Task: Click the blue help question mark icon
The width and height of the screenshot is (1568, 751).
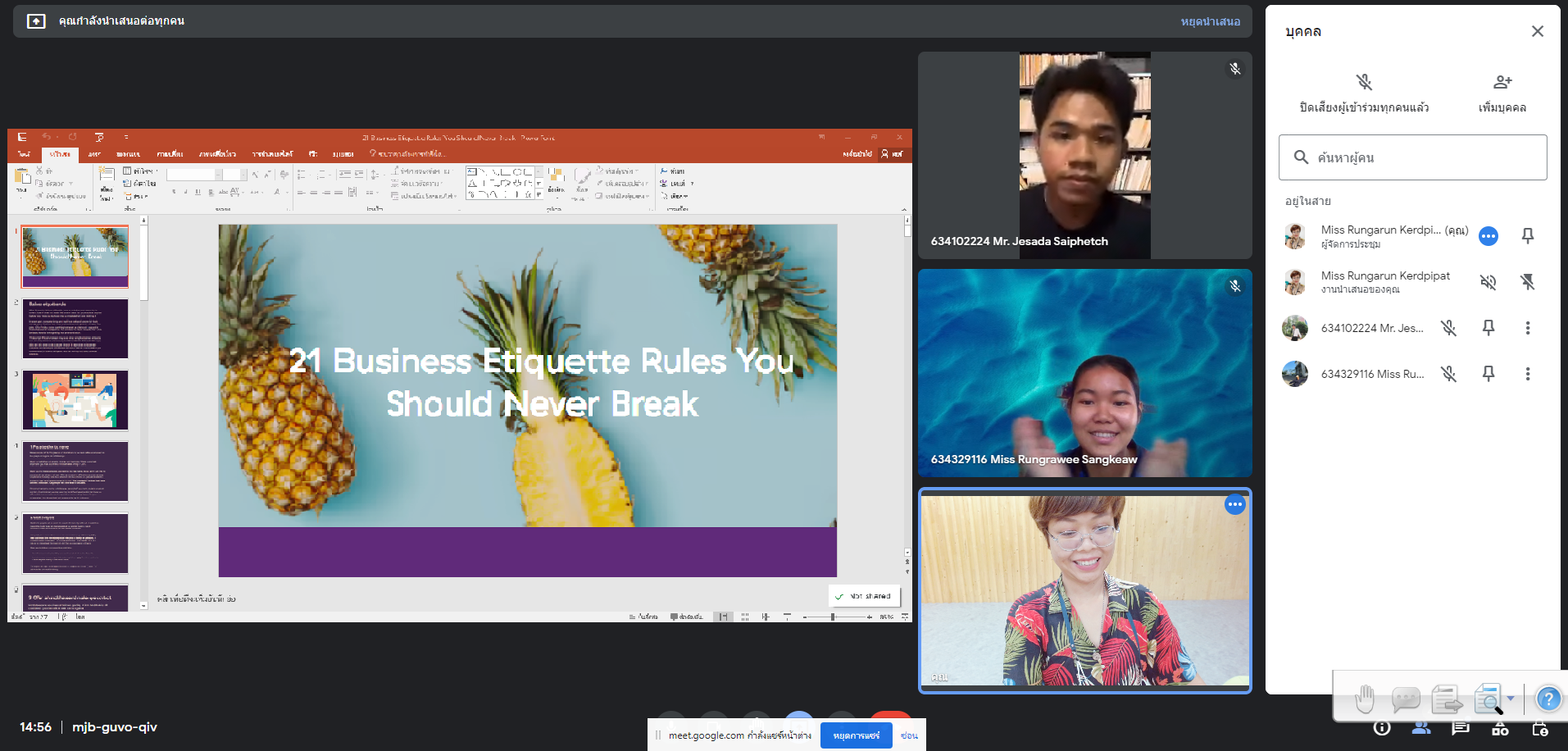Action: 1548,699
